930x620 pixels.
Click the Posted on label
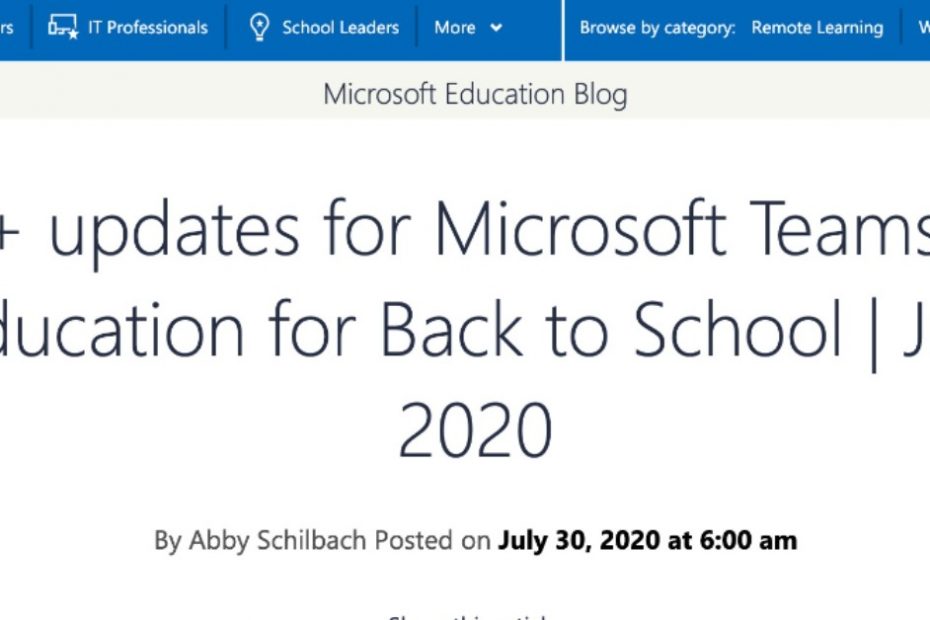click(x=432, y=540)
